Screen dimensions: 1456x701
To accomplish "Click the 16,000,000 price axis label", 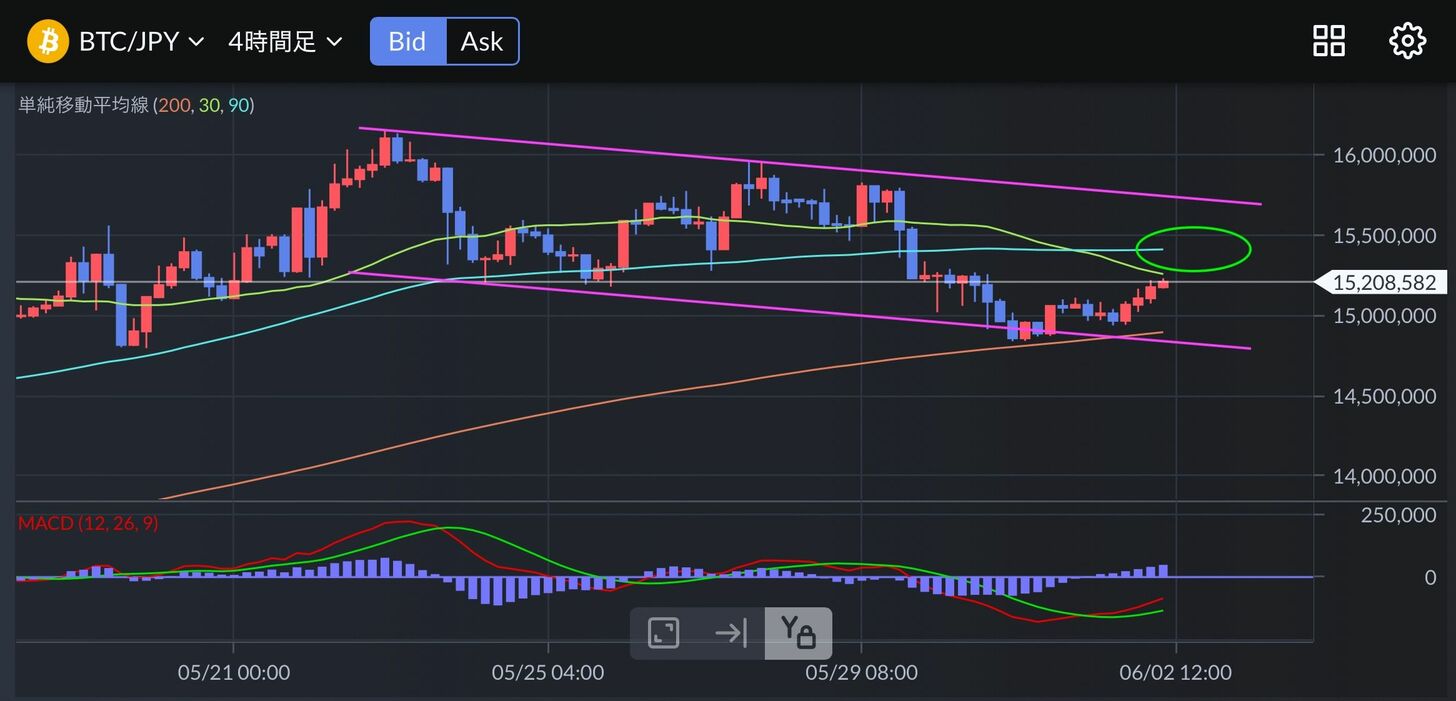I will (1383, 155).
